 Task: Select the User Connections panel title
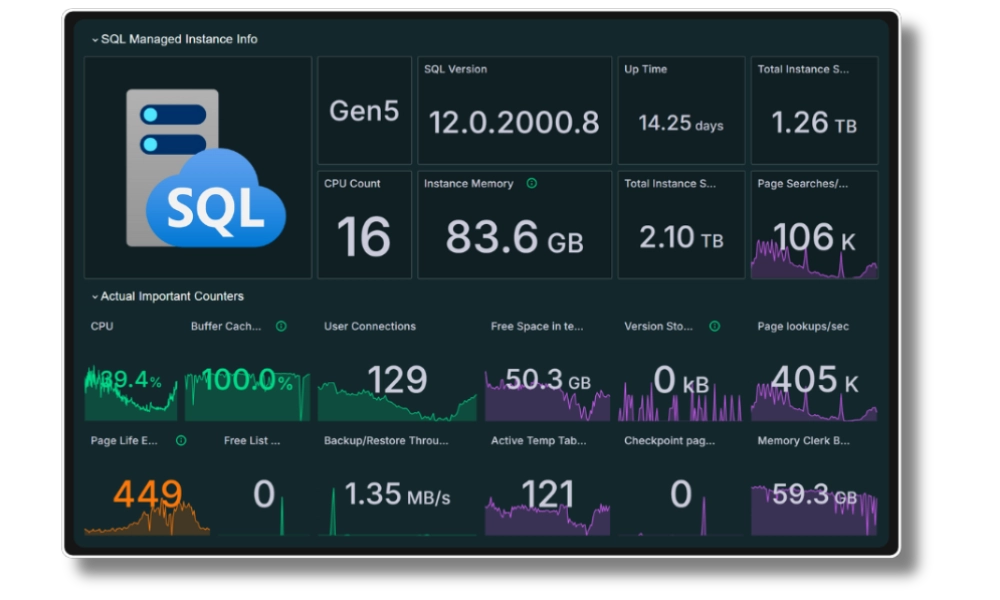pyautogui.click(x=369, y=326)
